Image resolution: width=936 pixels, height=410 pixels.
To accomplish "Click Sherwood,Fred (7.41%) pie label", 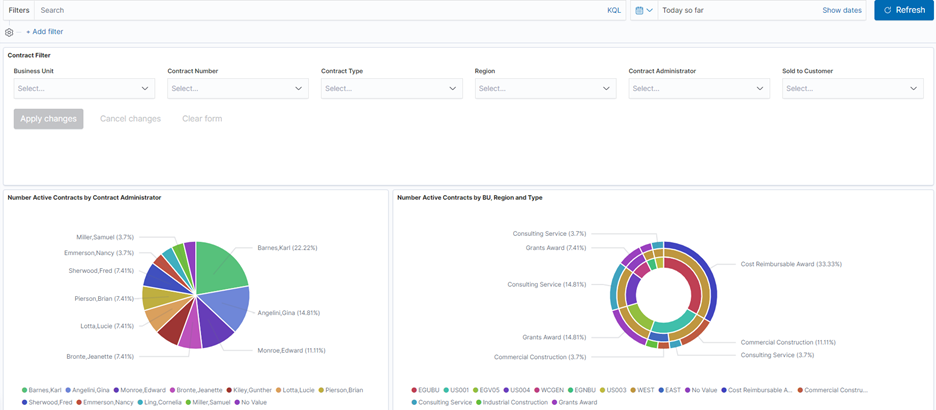I will (x=101, y=270).
